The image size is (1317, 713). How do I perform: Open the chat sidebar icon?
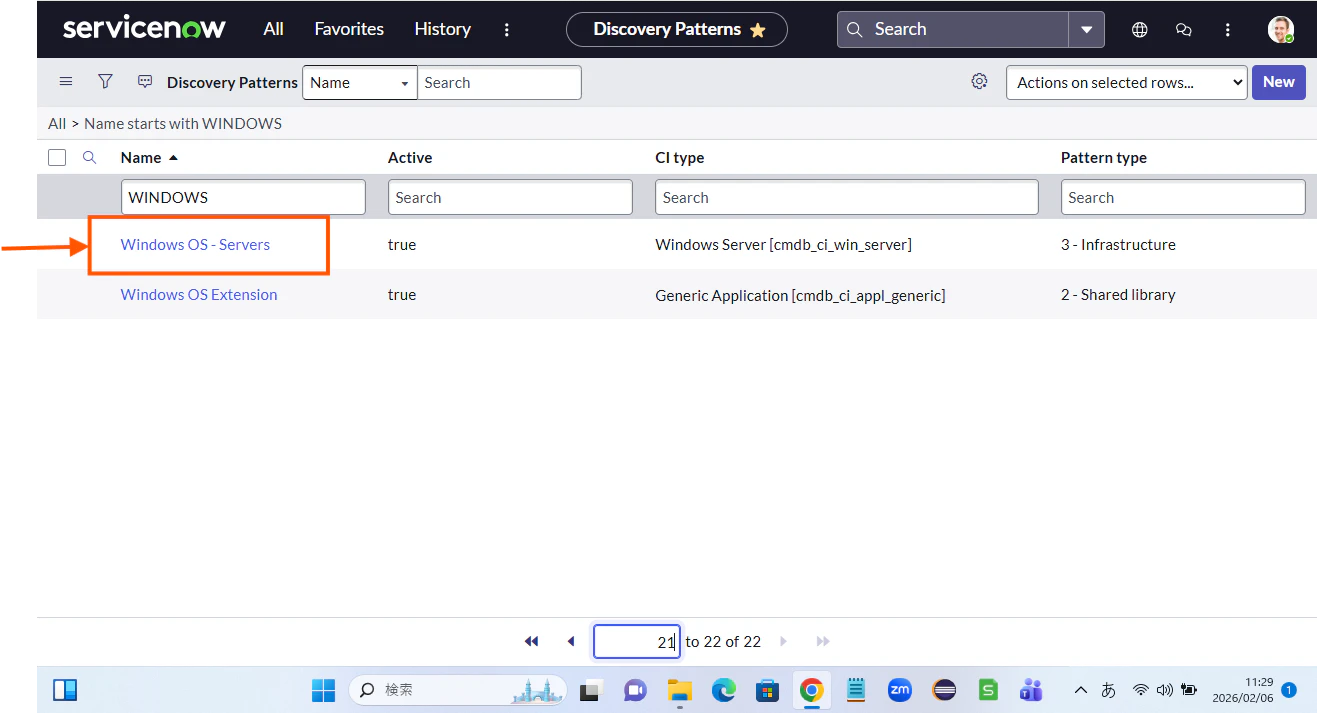1184,30
